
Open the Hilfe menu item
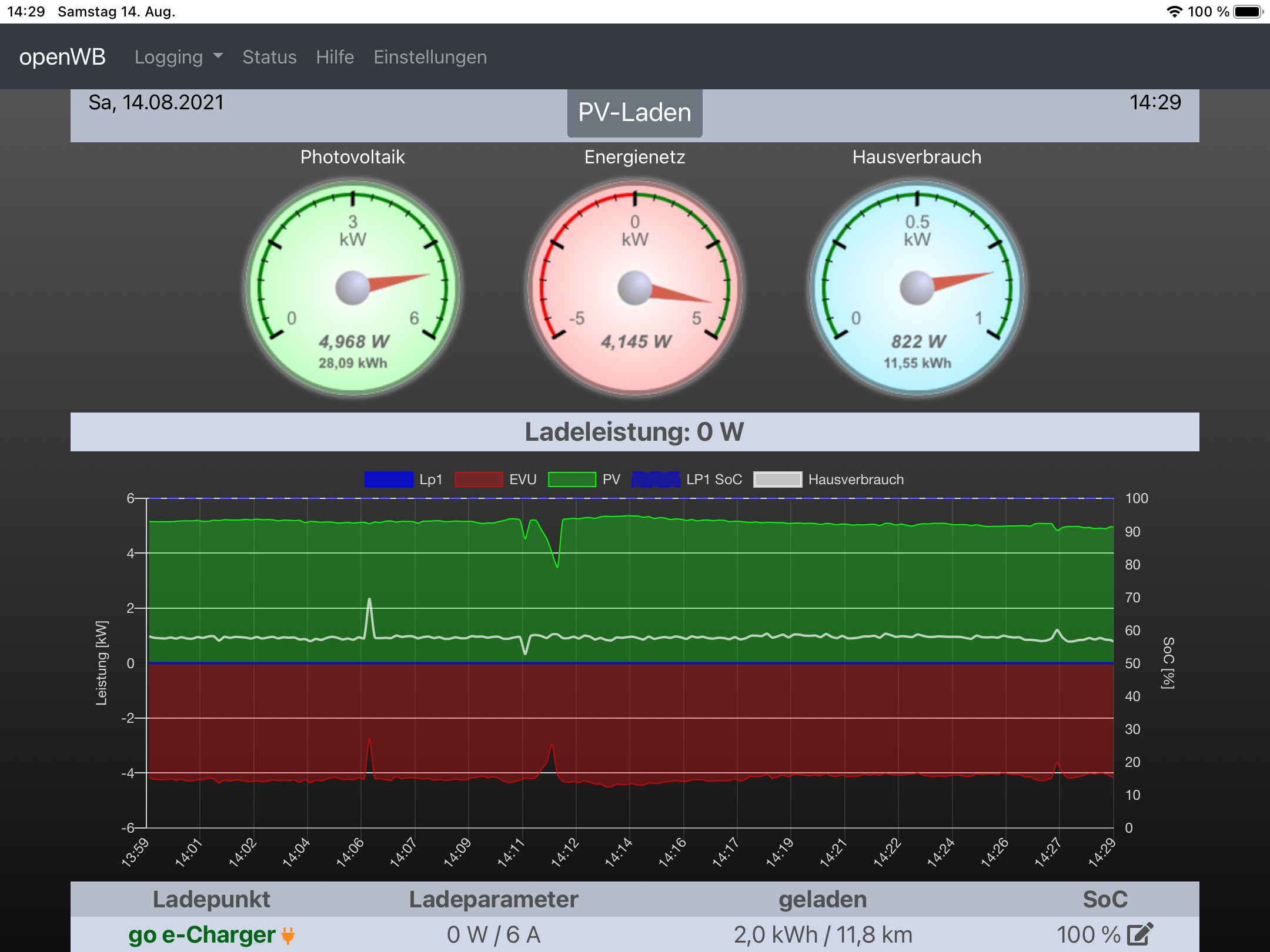(x=335, y=57)
